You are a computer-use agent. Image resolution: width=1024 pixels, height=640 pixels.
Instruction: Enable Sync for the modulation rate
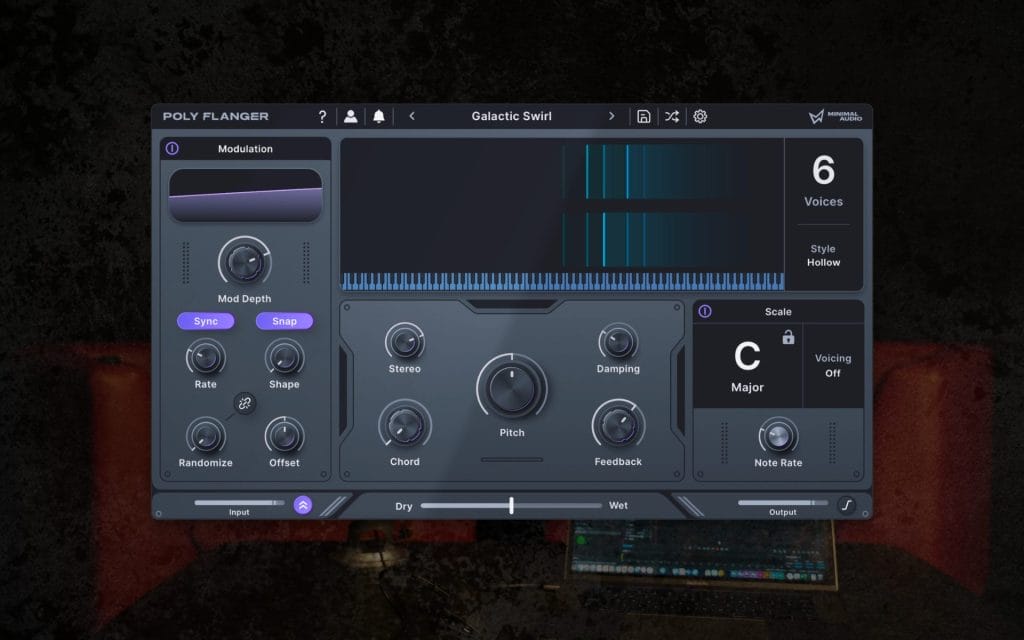click(x=205, y=321)
